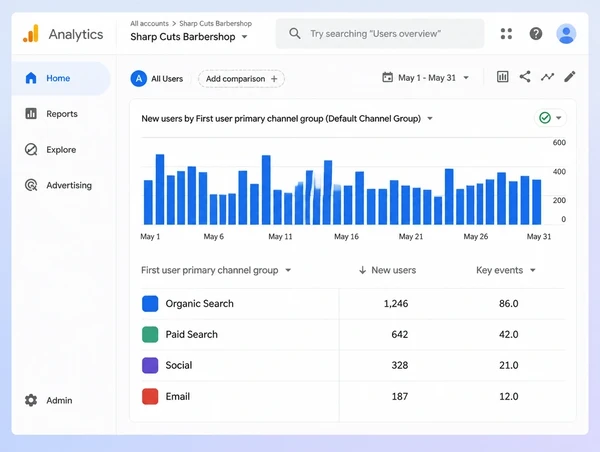Click the edit pencil icon
The image size is (600, 452).
[569, 77]
